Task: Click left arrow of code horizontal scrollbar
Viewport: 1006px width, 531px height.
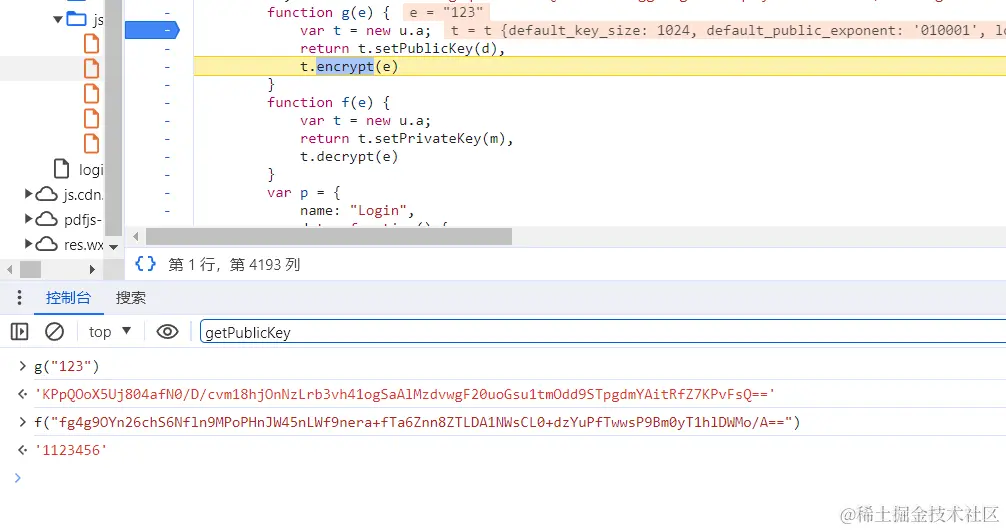Action: click(x=135, y=237)
